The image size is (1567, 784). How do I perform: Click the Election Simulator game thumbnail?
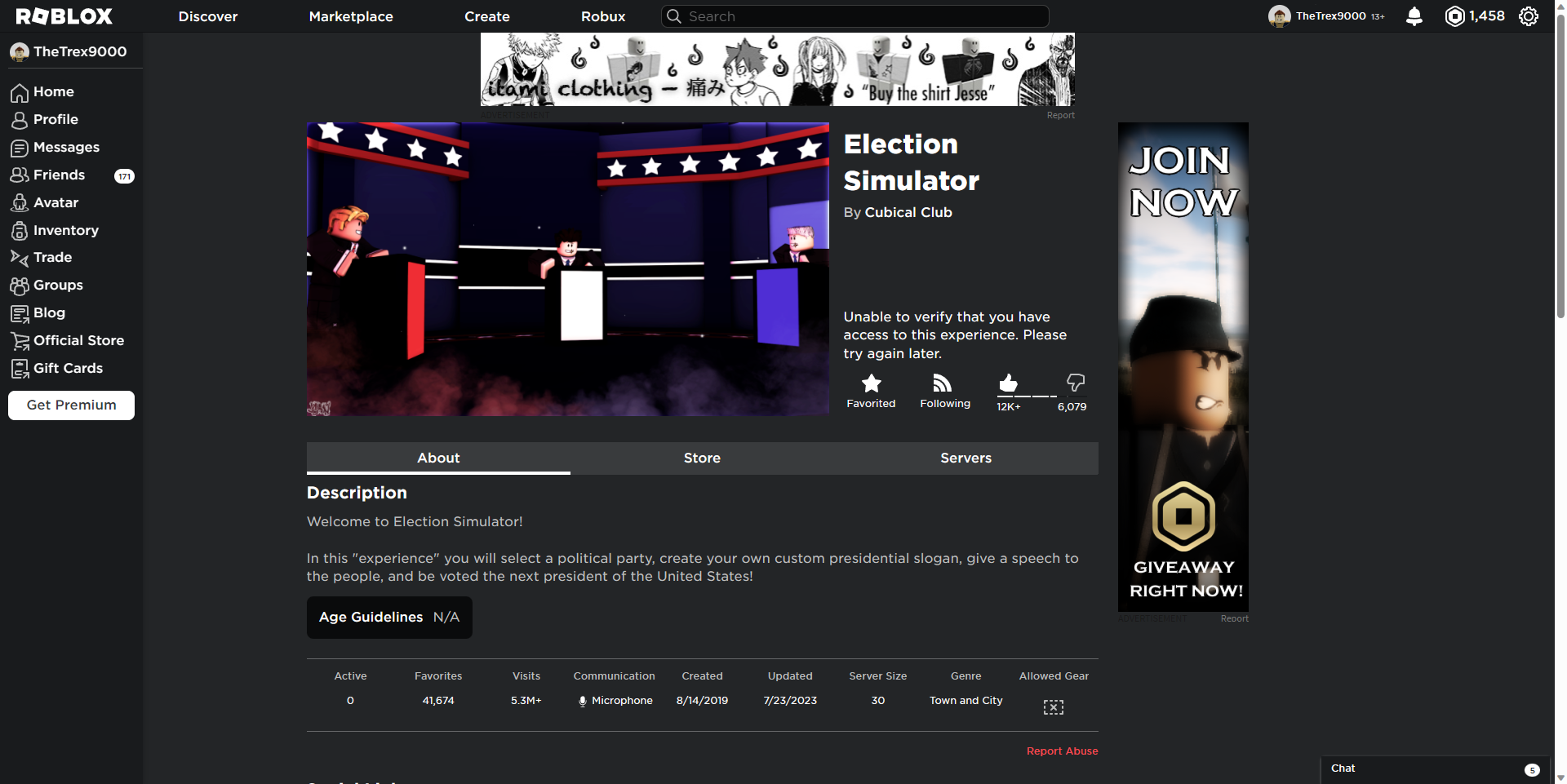point(567,269)
